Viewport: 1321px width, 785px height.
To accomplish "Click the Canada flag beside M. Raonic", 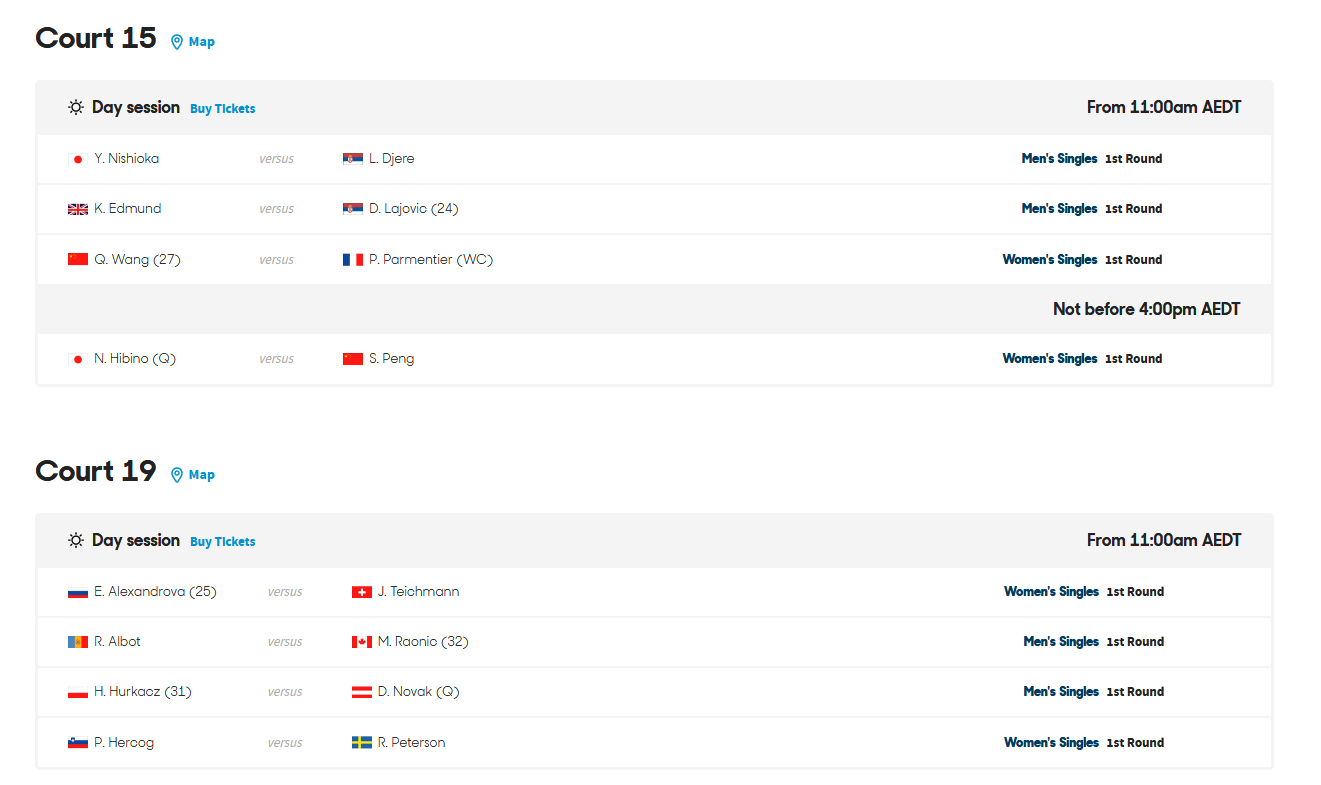I will point(362,642).
